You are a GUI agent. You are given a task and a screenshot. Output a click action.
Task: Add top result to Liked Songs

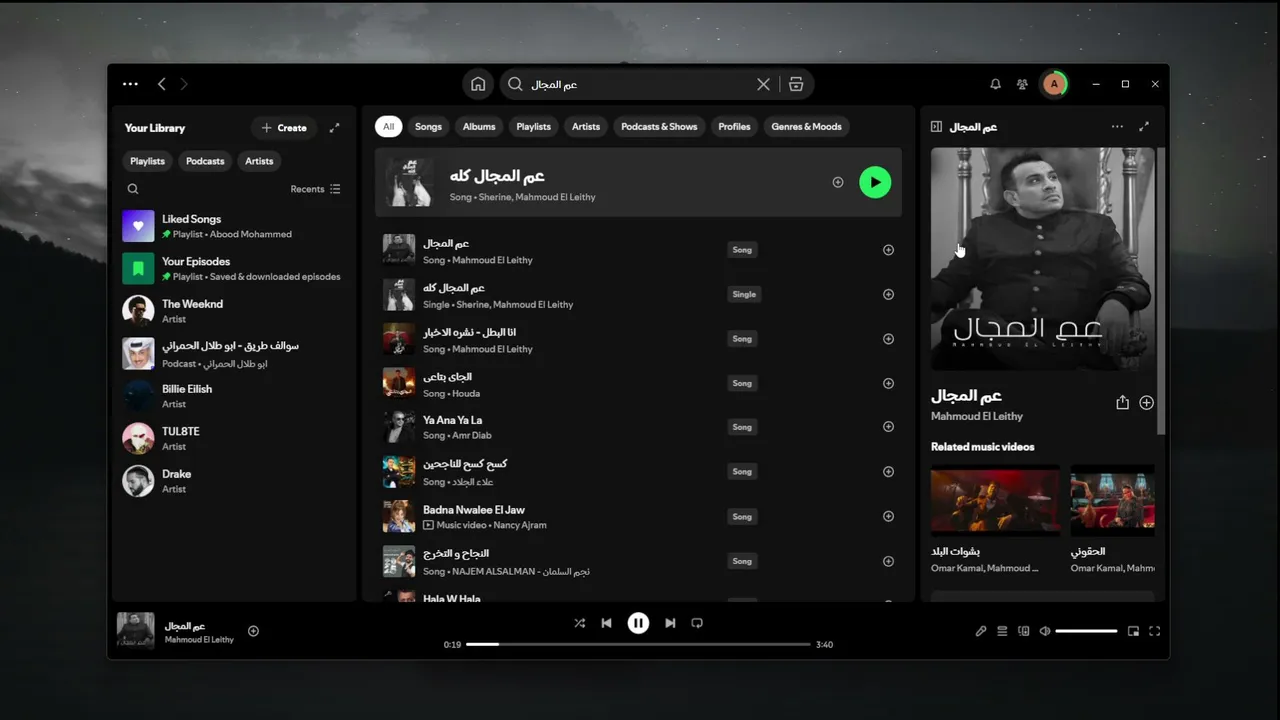point(838,182)
